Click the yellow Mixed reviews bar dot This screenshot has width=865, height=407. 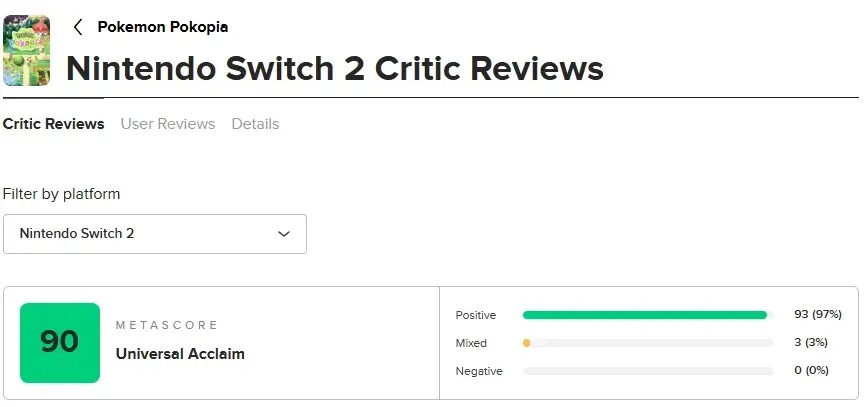point(526,343)
